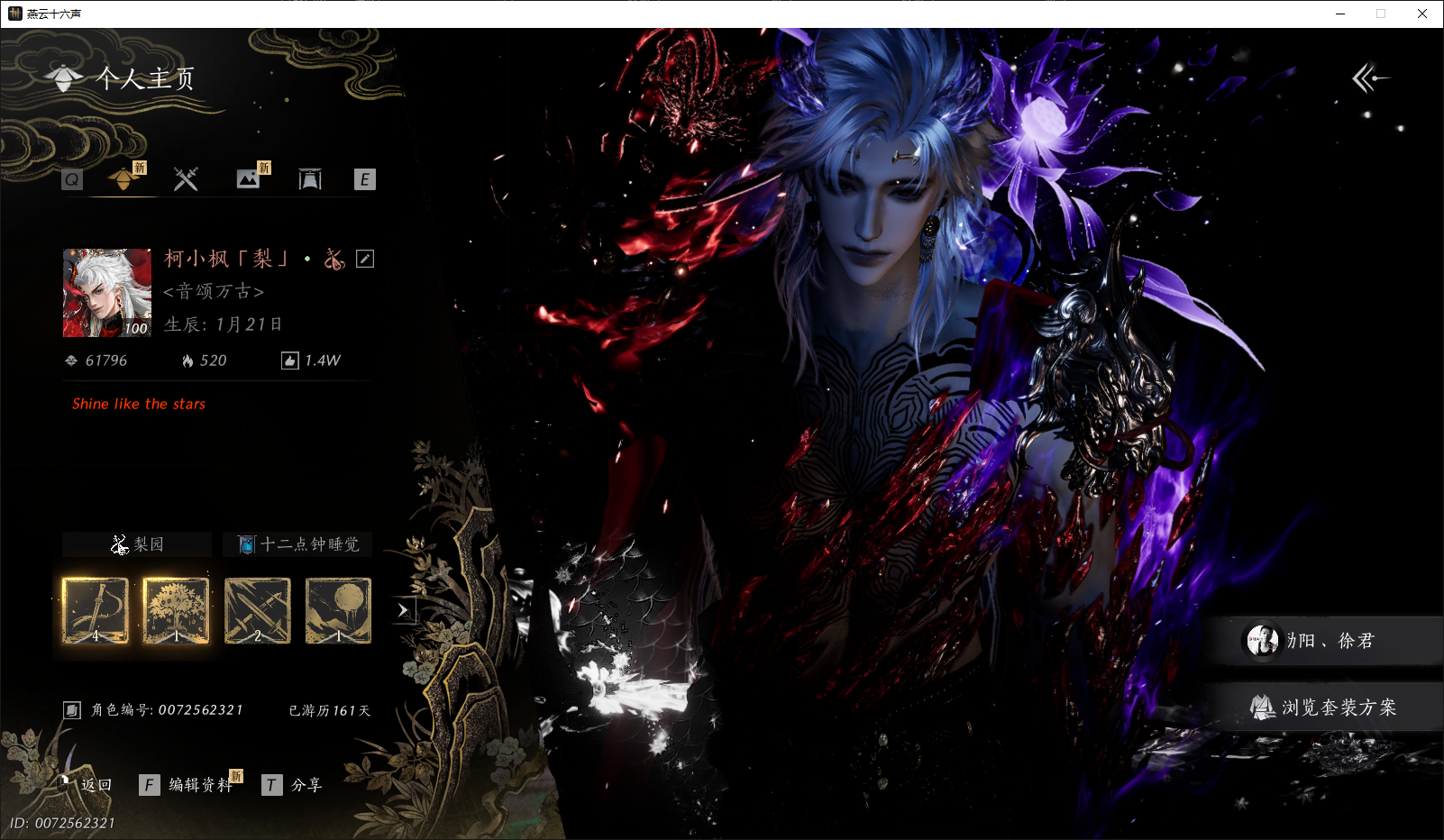The image size is (1444, 840).
Task: Click the 1.4W likes thumbs-up icon
Action: tap(290, 361)
